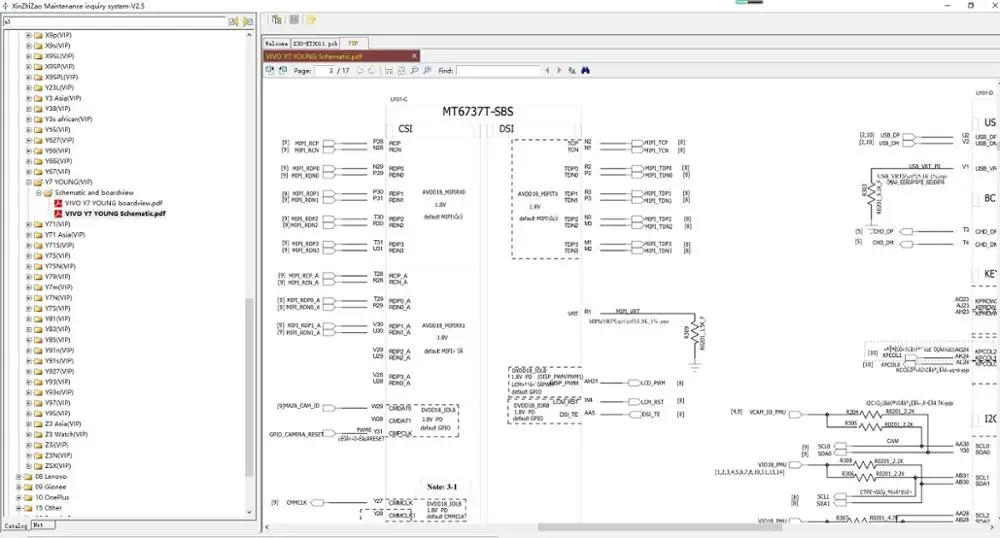Viewport: 1000px width, 538px height.
Task: Expand the Y3 Asia(VIP) tree node
Action: coord(29,98)
